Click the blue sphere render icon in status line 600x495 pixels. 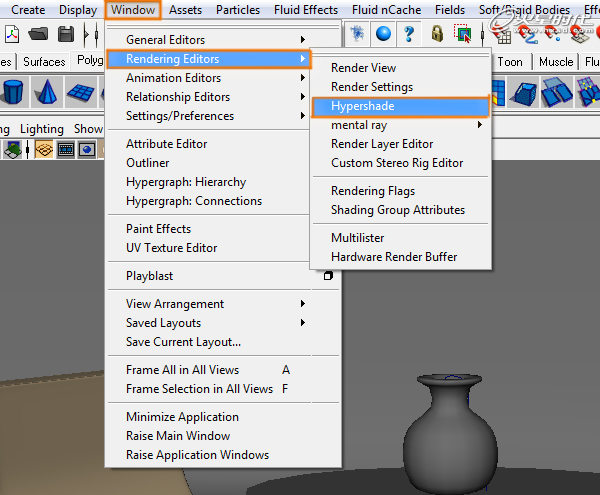383,34
